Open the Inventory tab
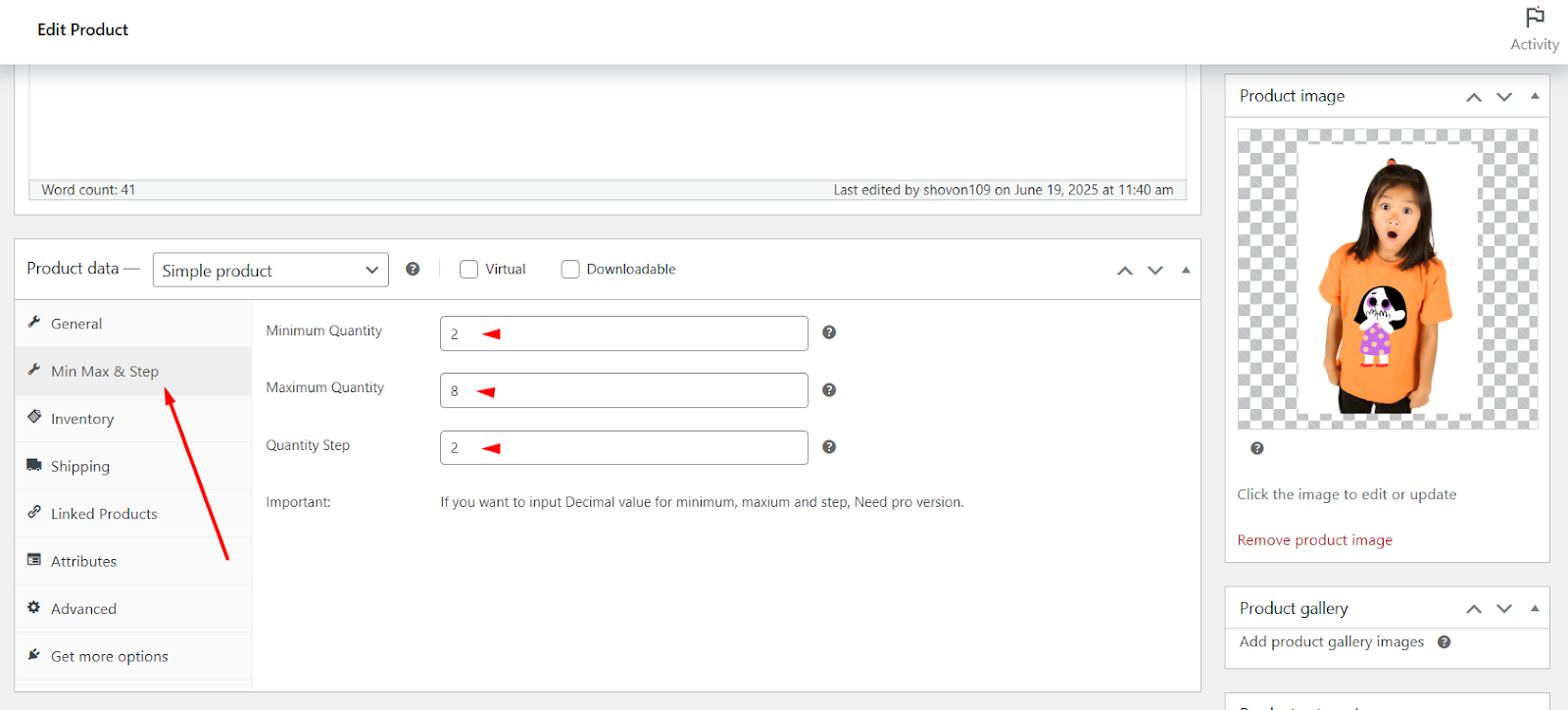The width and height of the screenshot is (1568, 710). (133, 419)
